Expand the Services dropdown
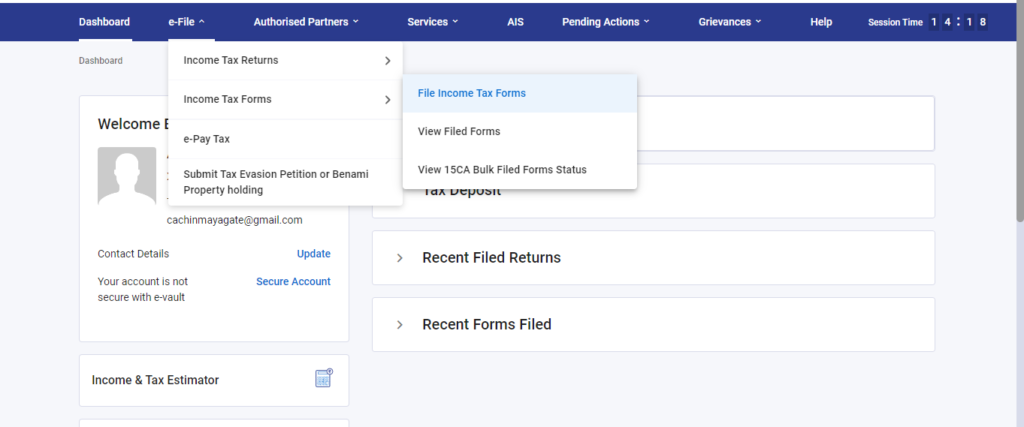This screenshot has height=427, width=1024. click(x=433, y=21)
